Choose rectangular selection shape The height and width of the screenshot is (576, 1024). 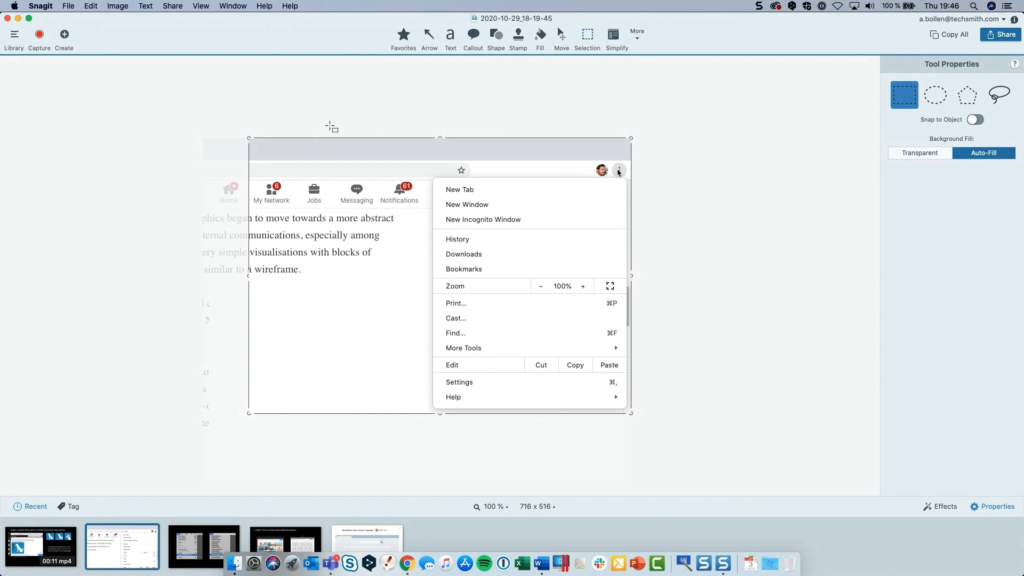pyautogui.click(x=904, y=95)
